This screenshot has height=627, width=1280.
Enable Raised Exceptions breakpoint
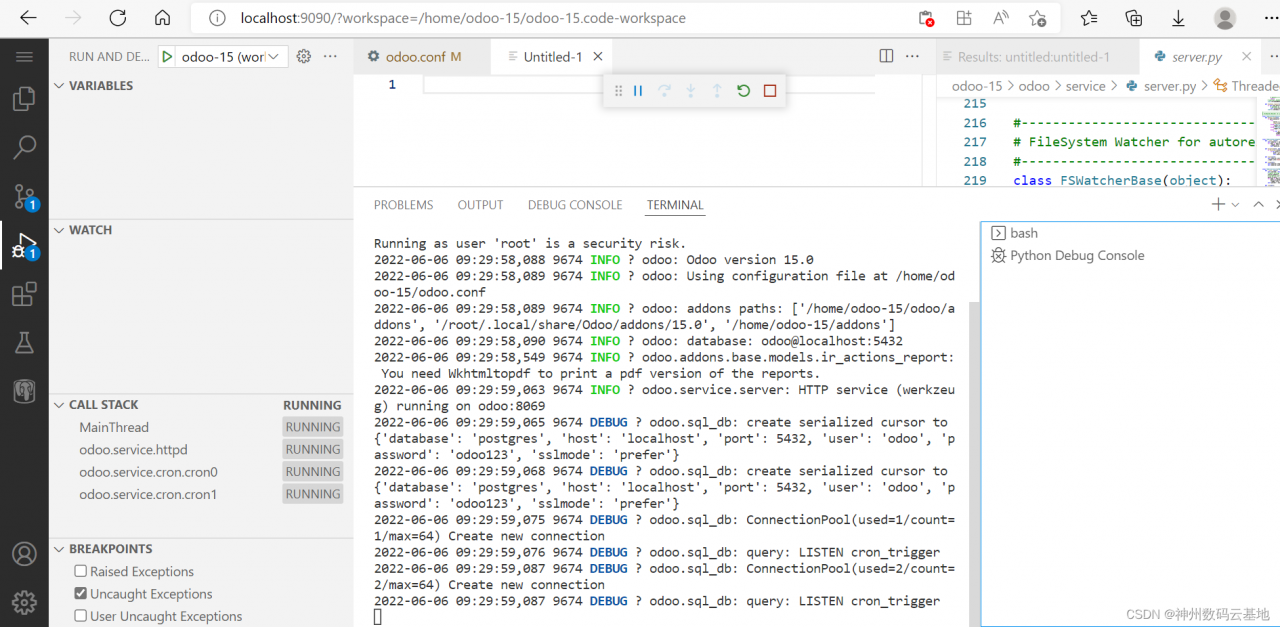tap(81, 572)
